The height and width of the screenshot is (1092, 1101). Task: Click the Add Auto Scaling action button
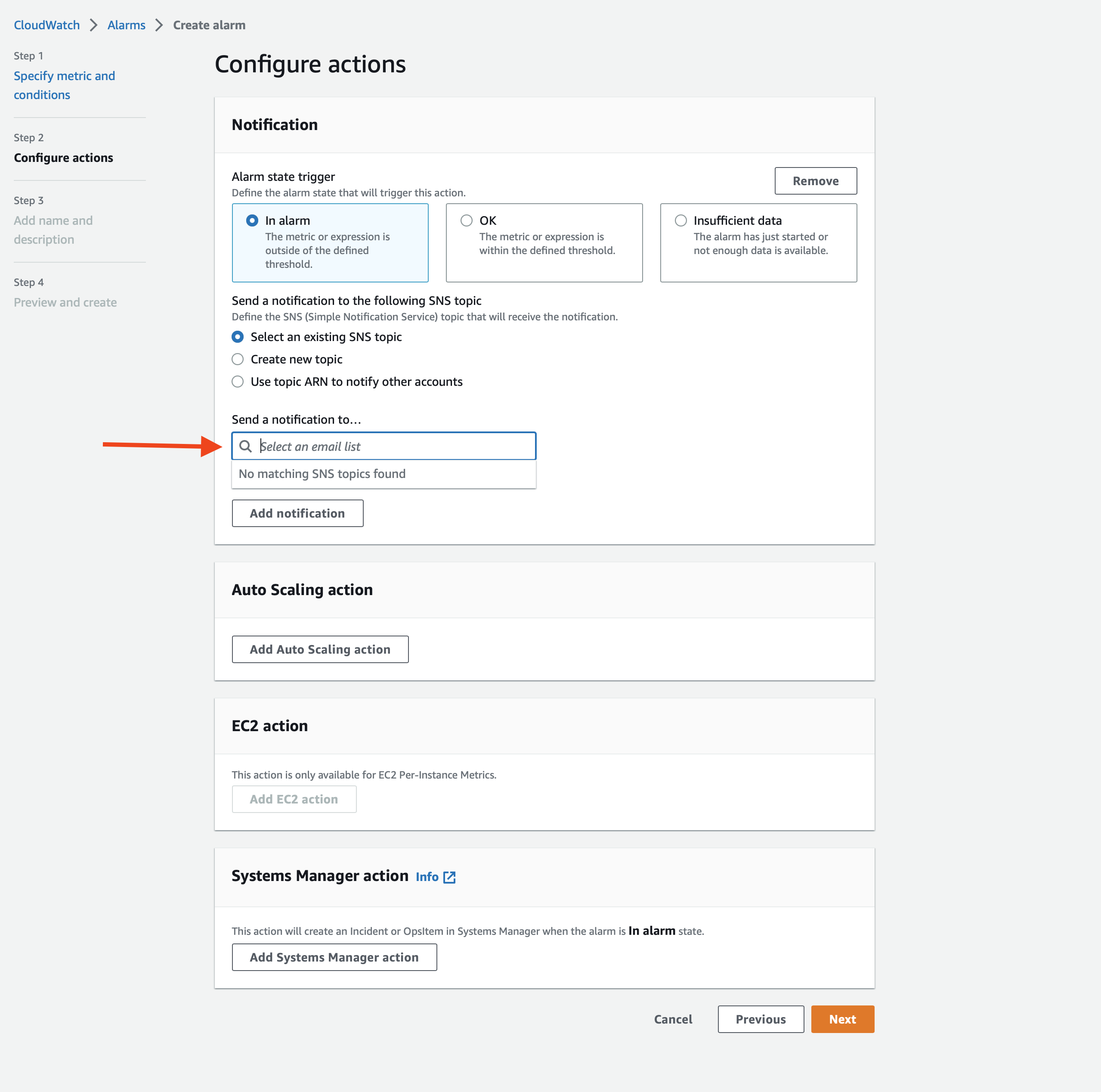(320, 649)
